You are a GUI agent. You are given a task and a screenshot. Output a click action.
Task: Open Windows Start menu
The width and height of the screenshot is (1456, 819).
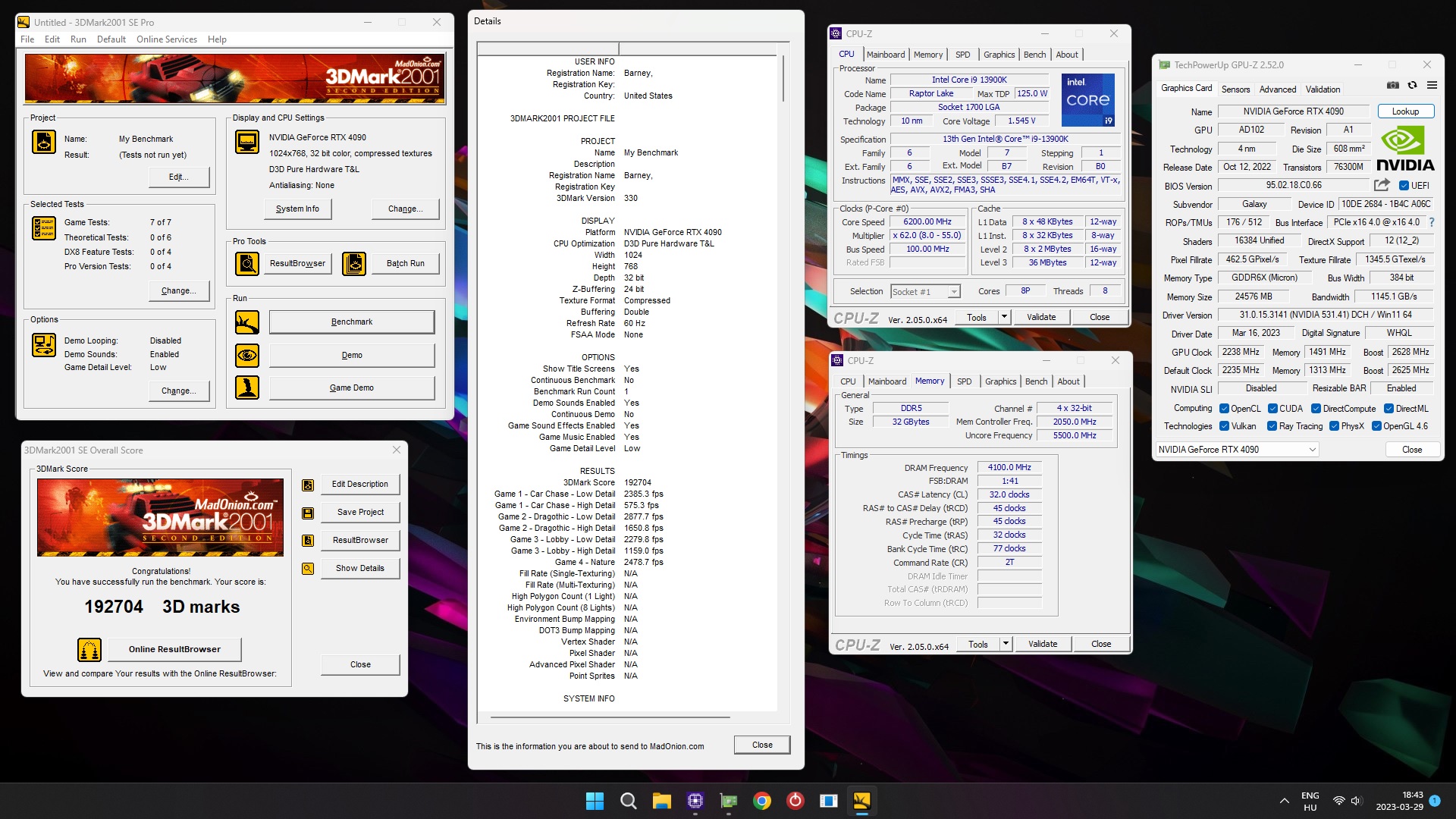click(x=595, y=801)
